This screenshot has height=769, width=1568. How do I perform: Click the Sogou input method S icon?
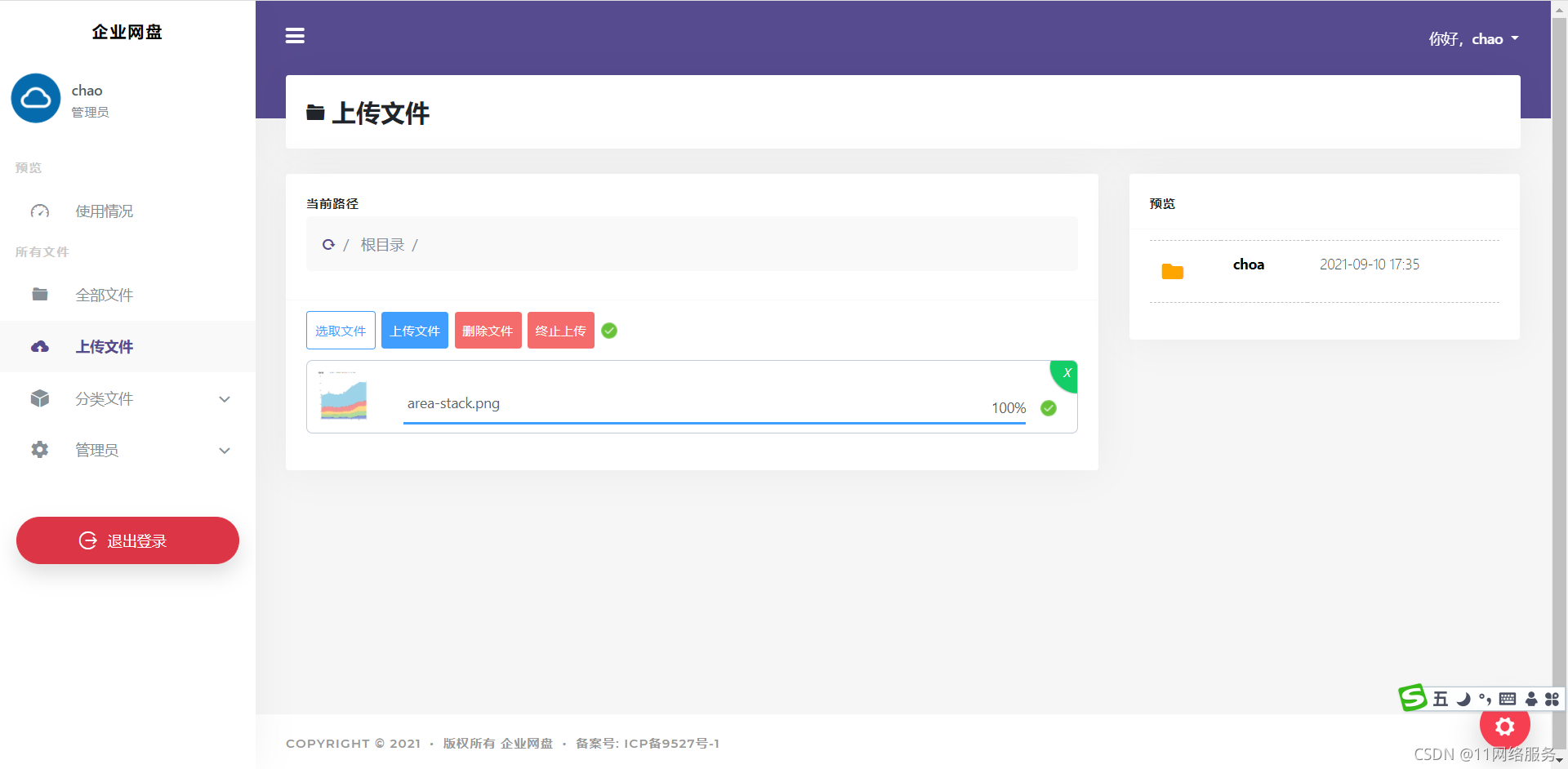1412,698
